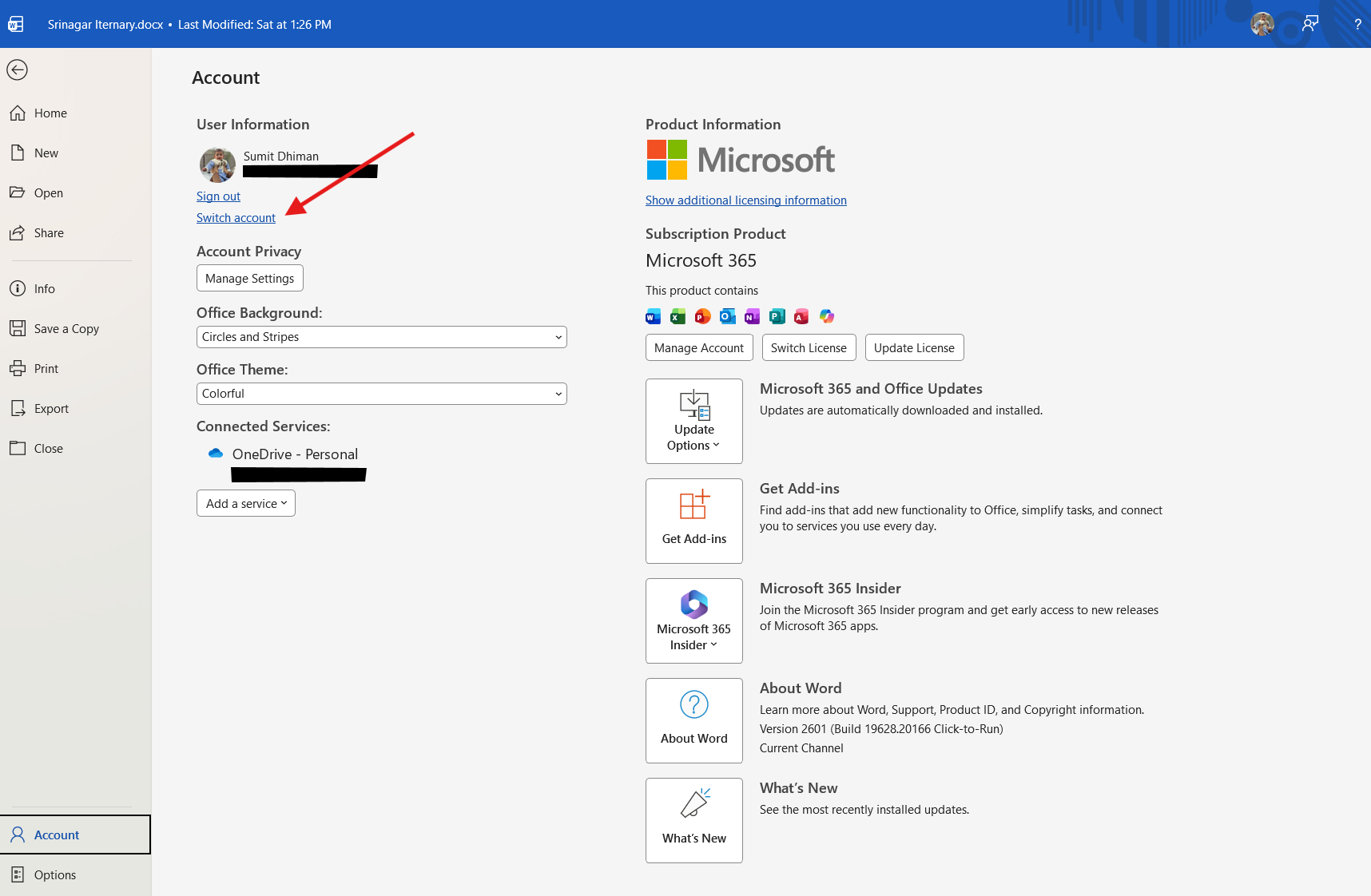Click the Switch account link
Viewport: 1371px width, 896px height.
236,218
